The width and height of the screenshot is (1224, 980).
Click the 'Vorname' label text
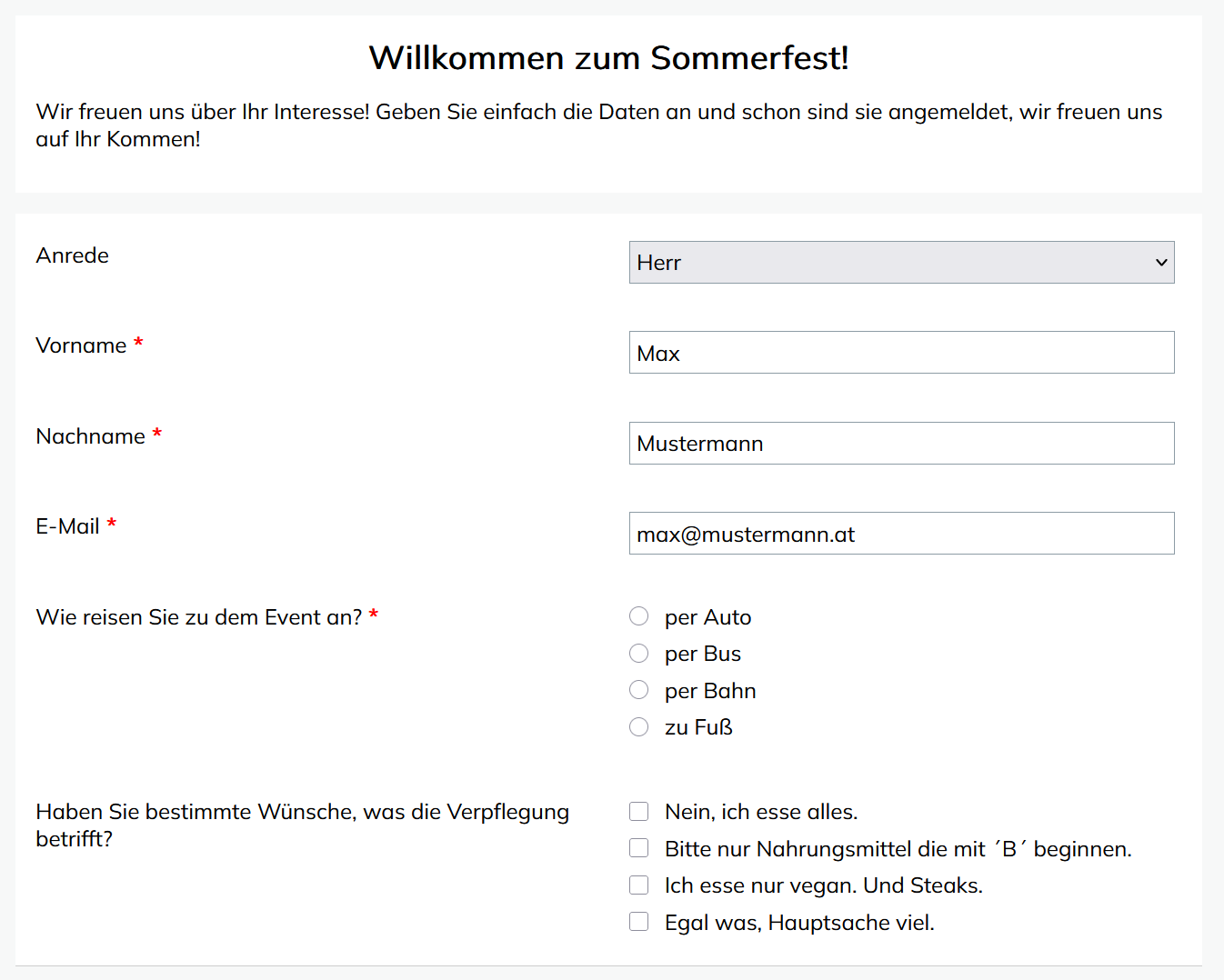(81, 345)
